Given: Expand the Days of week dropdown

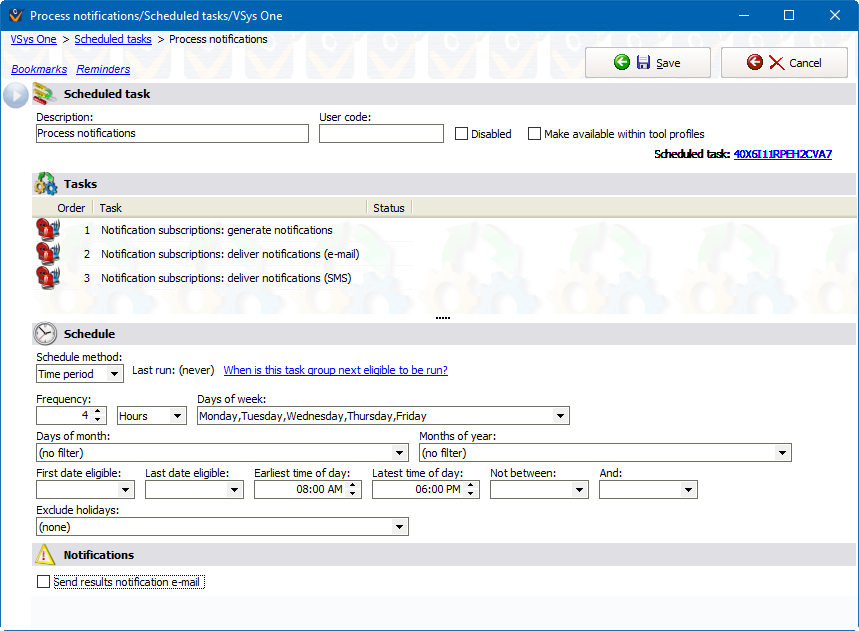Looking at the screenshot, I should click(560, 416).
